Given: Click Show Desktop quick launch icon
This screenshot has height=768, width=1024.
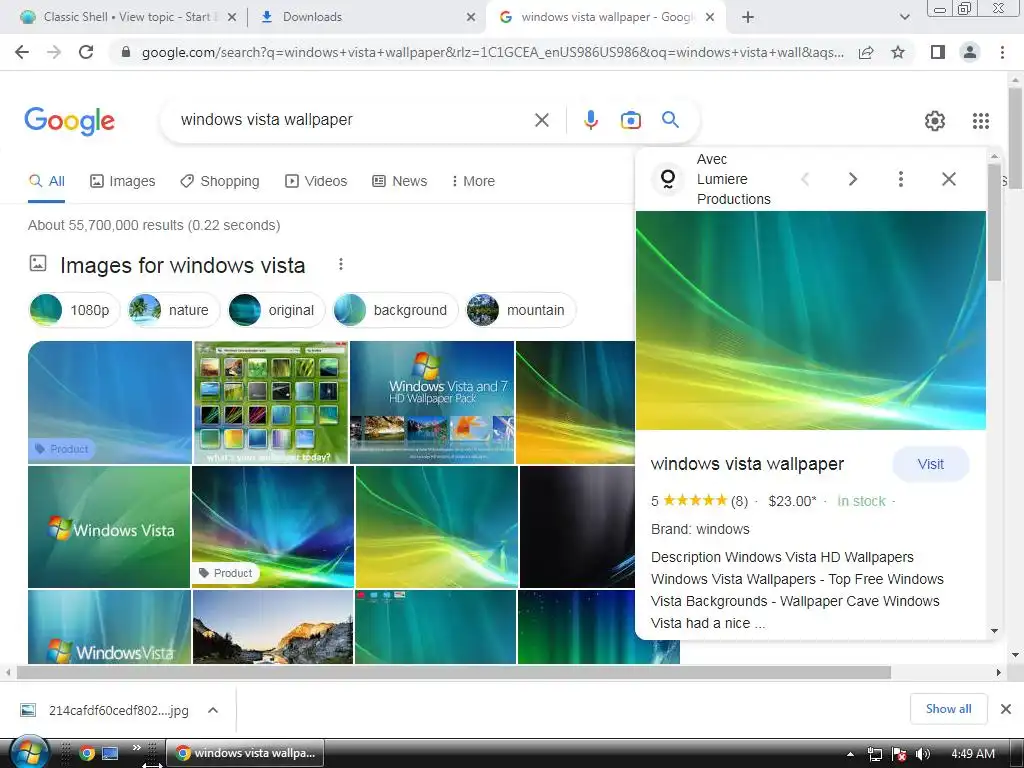Looking at the screenshot, I should pyautogui.click(x=110, y=754).
